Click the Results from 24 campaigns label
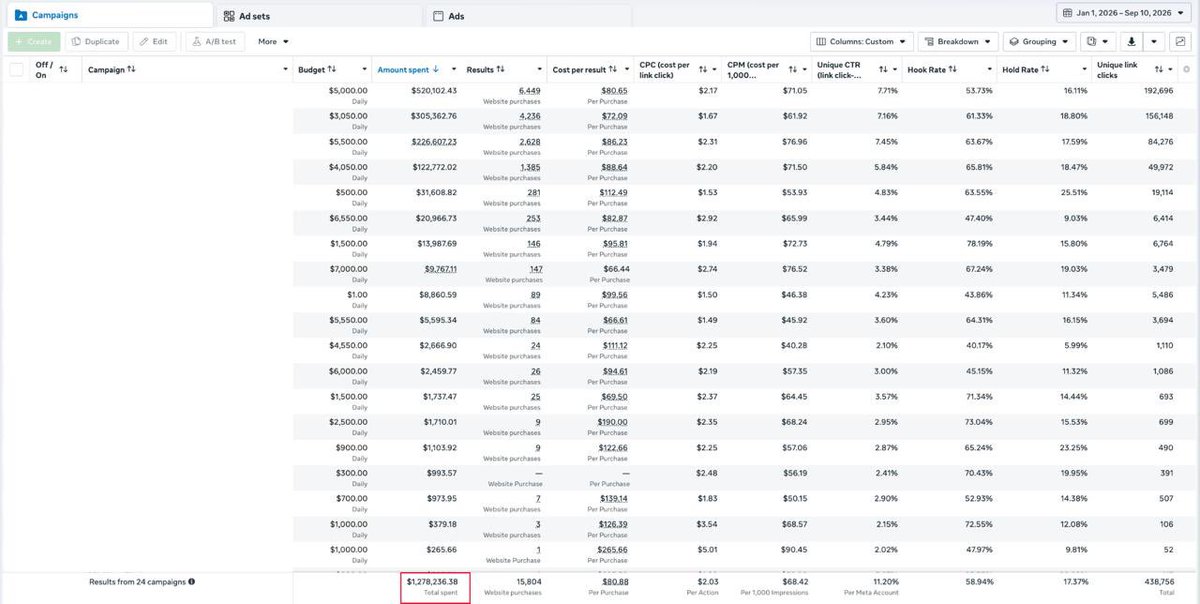Screen dimensions: 1200x604 (x=136, y=581)
